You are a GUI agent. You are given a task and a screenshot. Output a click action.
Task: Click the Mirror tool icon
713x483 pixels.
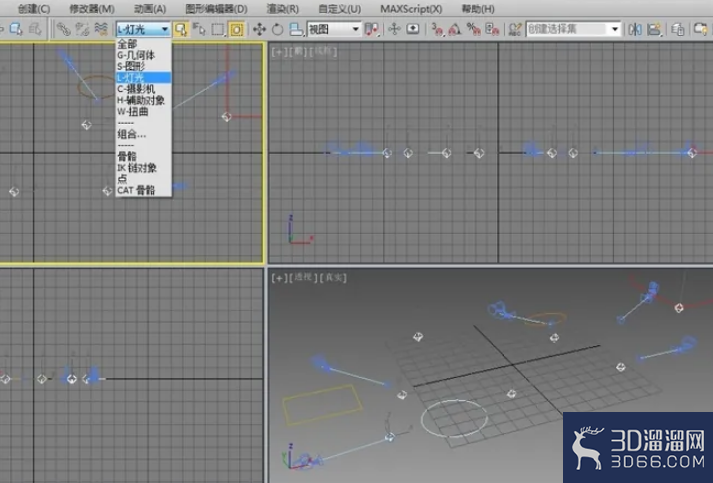point(635,30)
